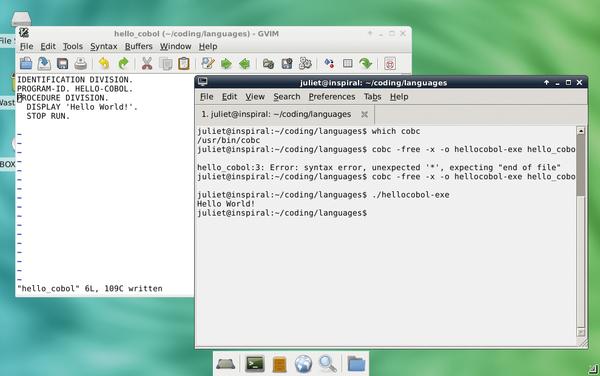Open the terminal Help menu

[x=399, y=97]
